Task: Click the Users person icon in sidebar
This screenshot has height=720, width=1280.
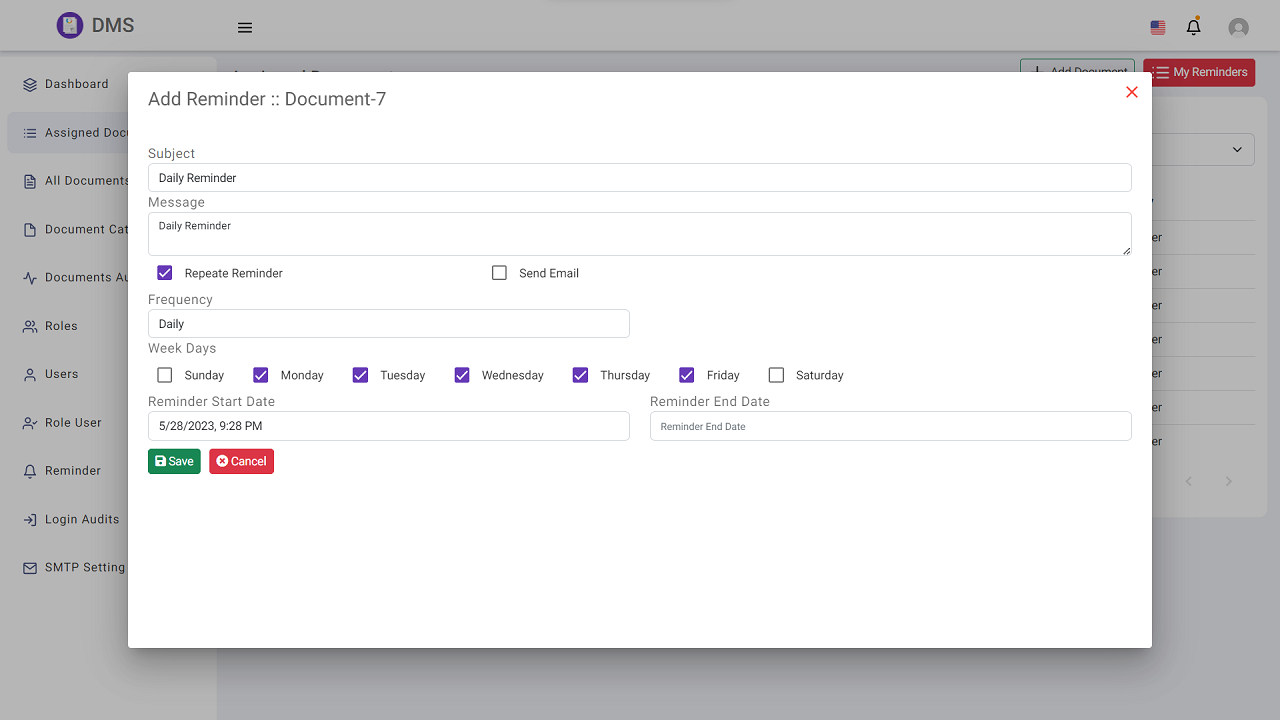Action: (30, 375)
